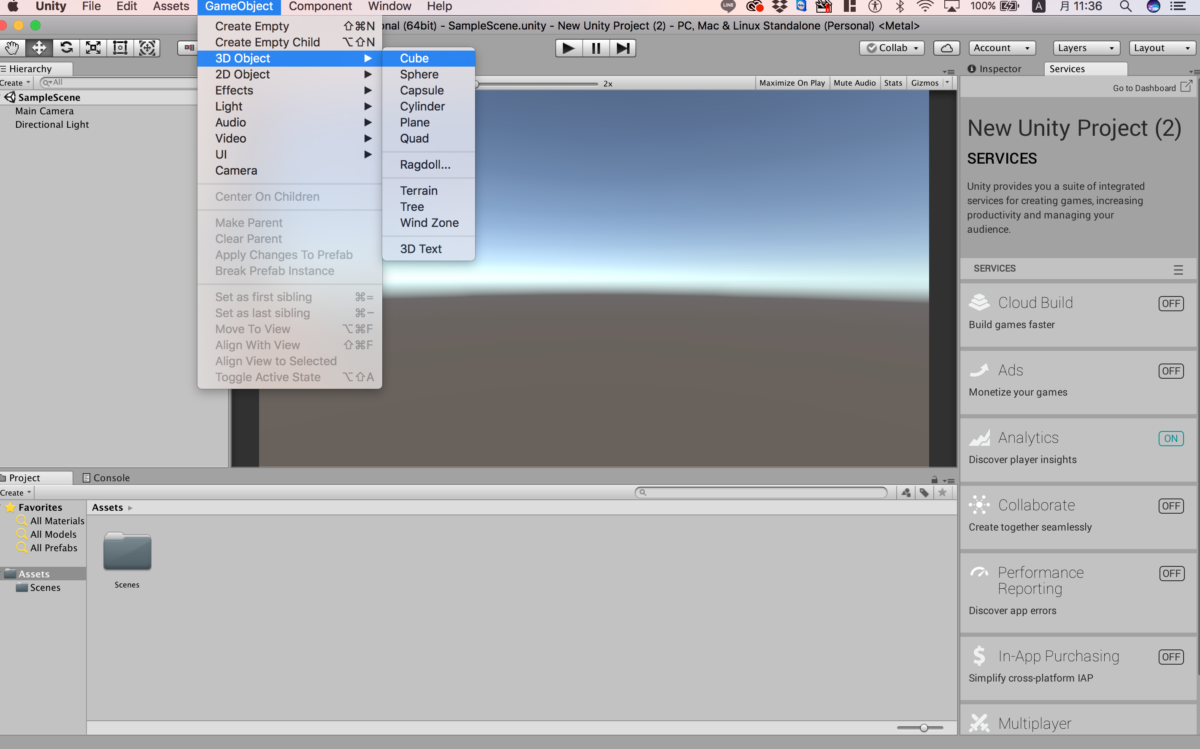The image size is (1200, 749).
Task: Open the Layout dropdown
Action: [1162, 48]
